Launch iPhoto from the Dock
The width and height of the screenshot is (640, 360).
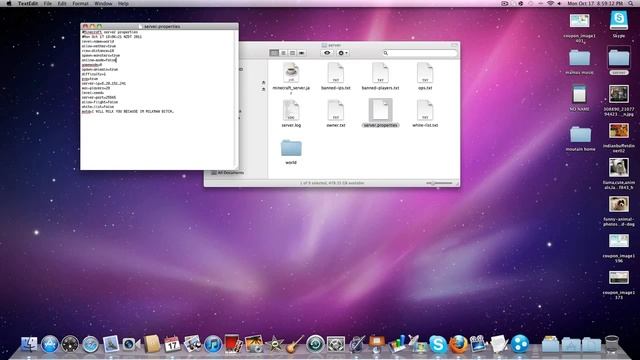point(254,344)
